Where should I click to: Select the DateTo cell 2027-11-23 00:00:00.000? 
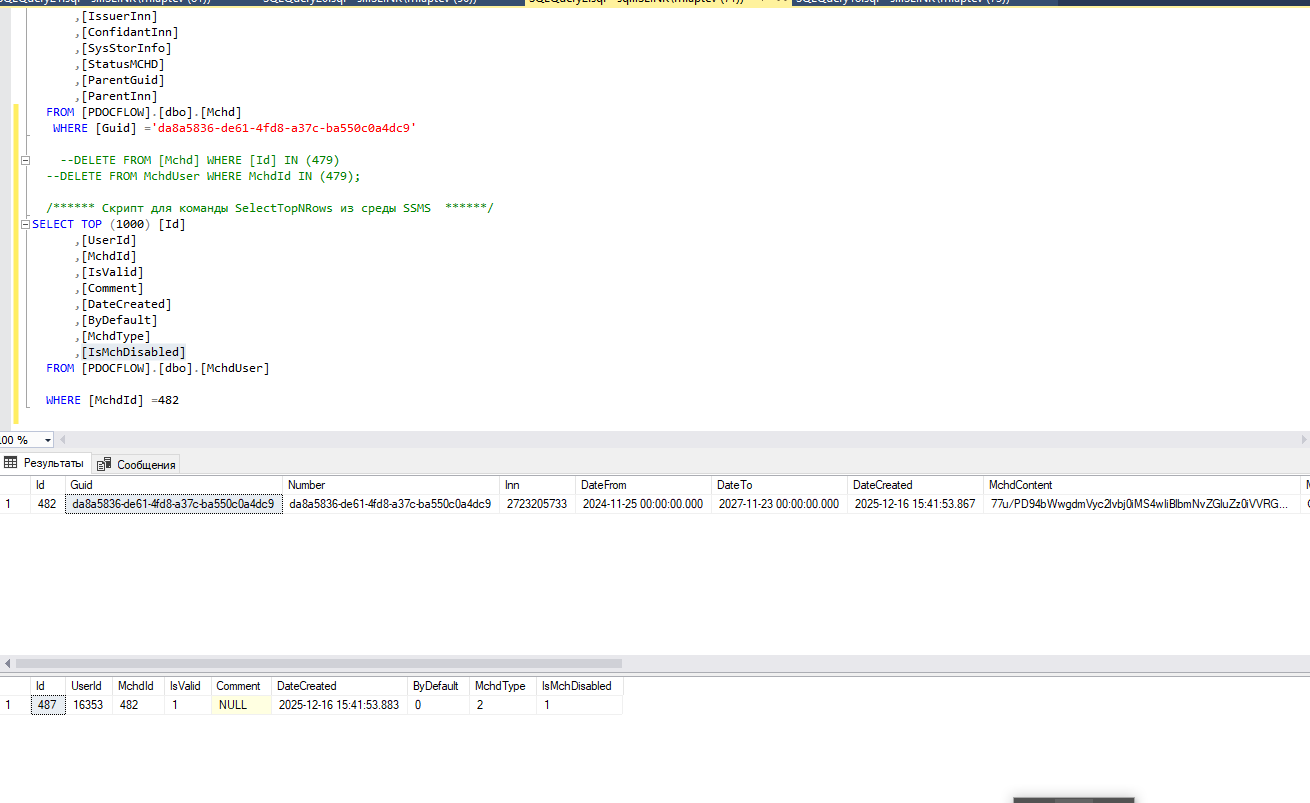point(779,504)
